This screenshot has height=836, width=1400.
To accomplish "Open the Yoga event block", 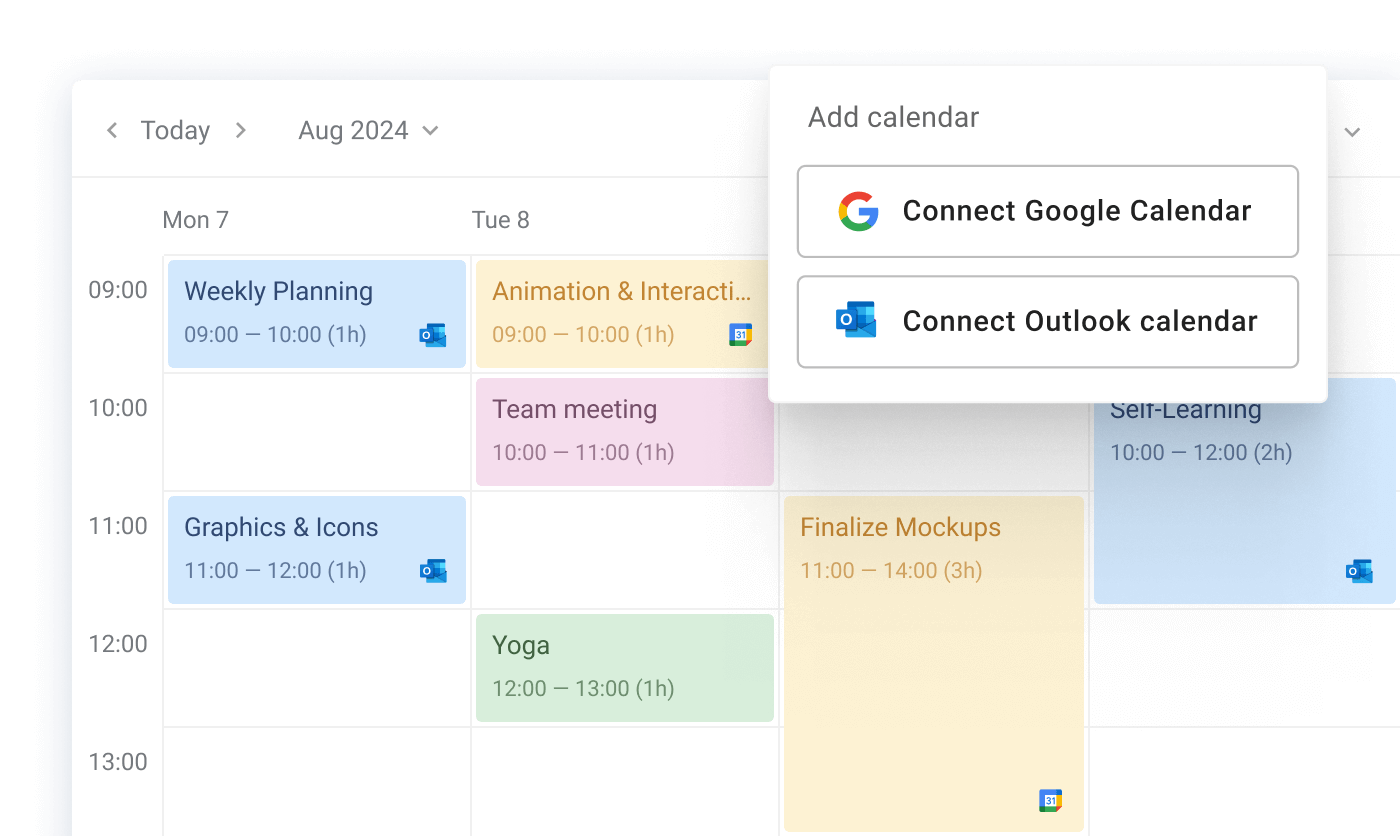I will (624, 667).
